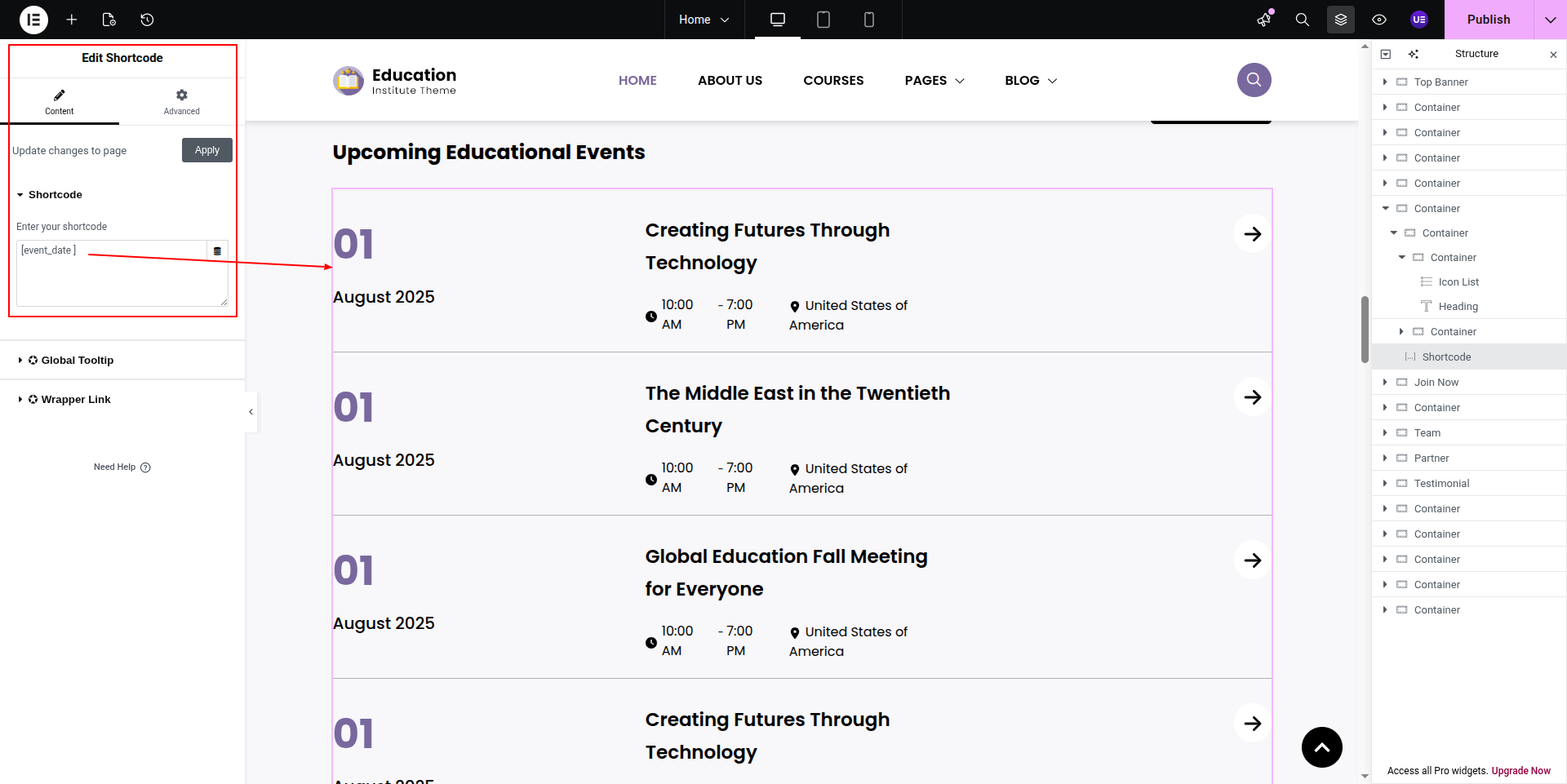Image resolution: width=1567 pixels, height=784 pixels.
Task: Open the Courses menu item
Action: [x=832, y=81]
